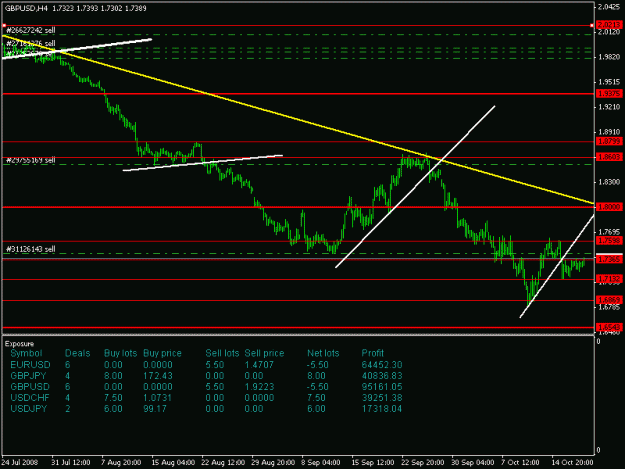This screenshot has width=625, height=469.
Task: Click the 14 Oct 20:00 time label
Action: 572,462
